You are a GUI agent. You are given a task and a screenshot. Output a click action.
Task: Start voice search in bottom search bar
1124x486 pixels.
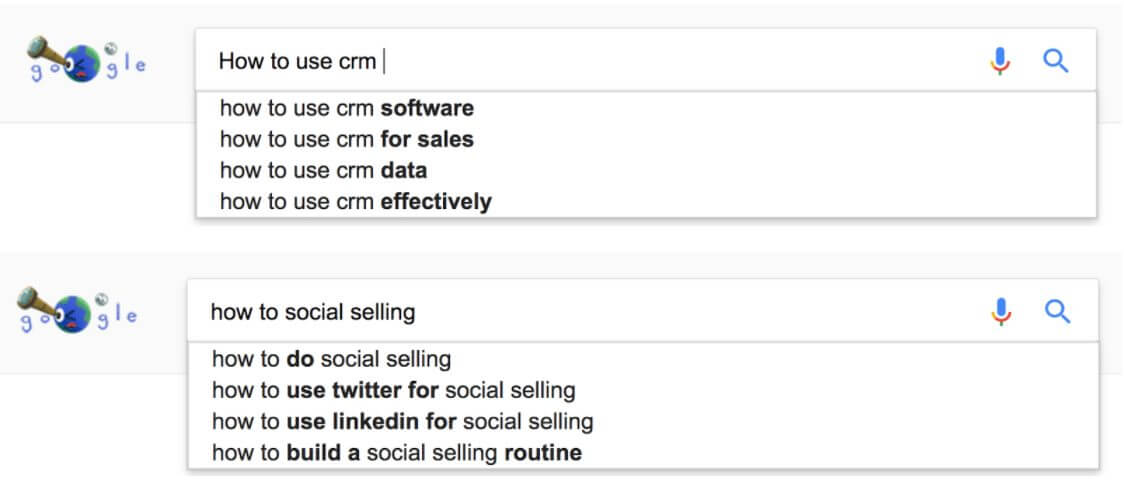[1001, 312]
